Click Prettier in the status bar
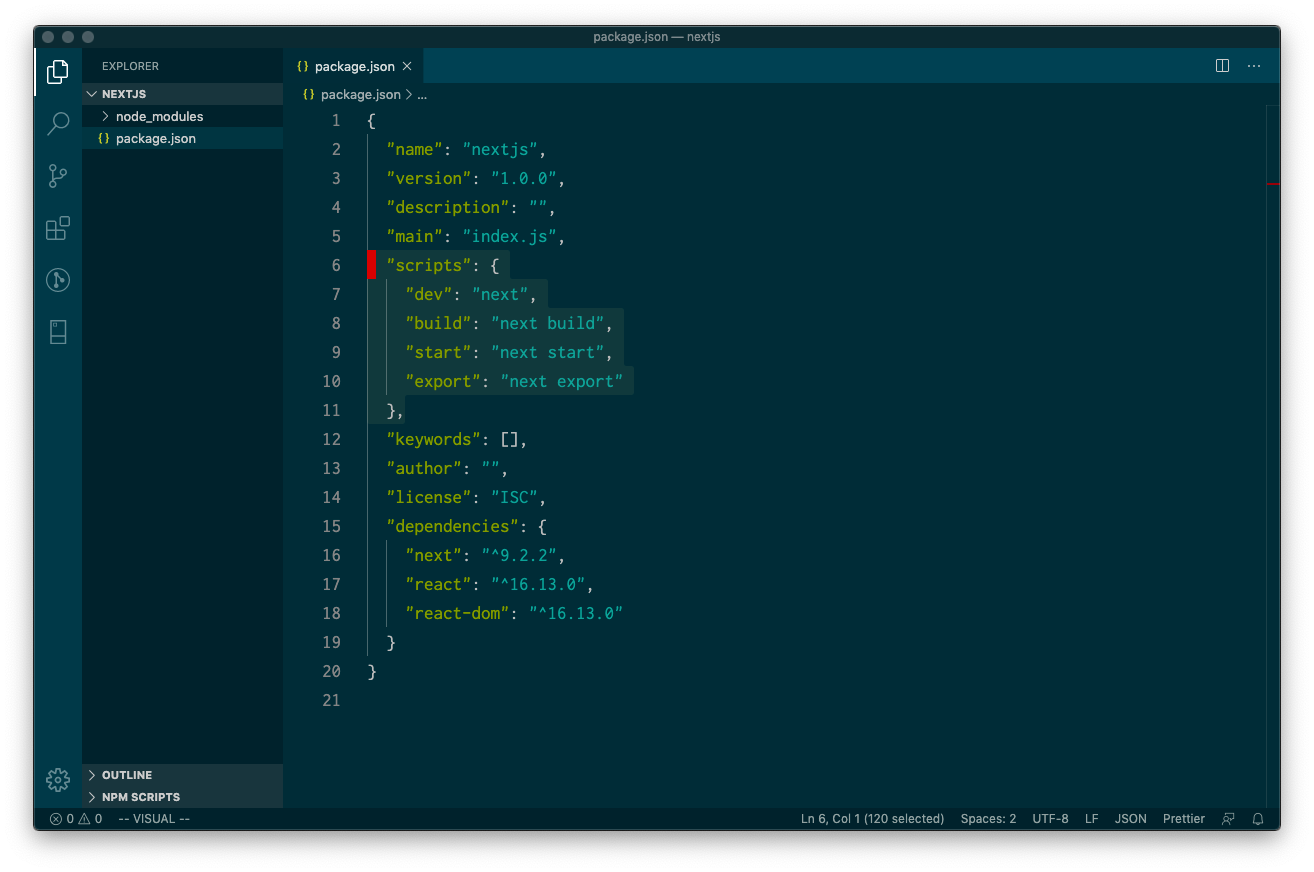 tap(1183, 818)
